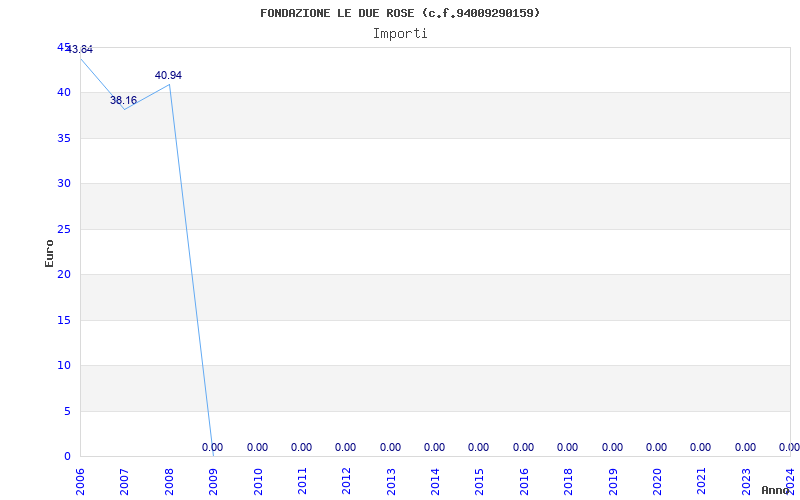Select the 2021 year label
Image resolution: width=800 pixels, height=500 pixels.
click(702, 481)
